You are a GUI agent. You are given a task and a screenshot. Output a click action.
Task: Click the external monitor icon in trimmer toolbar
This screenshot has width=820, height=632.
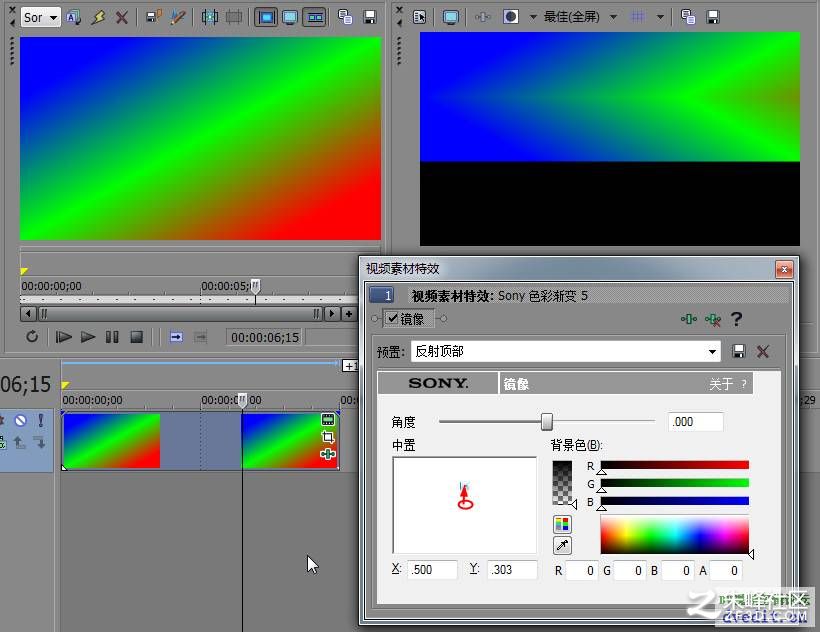pos(290,17)
